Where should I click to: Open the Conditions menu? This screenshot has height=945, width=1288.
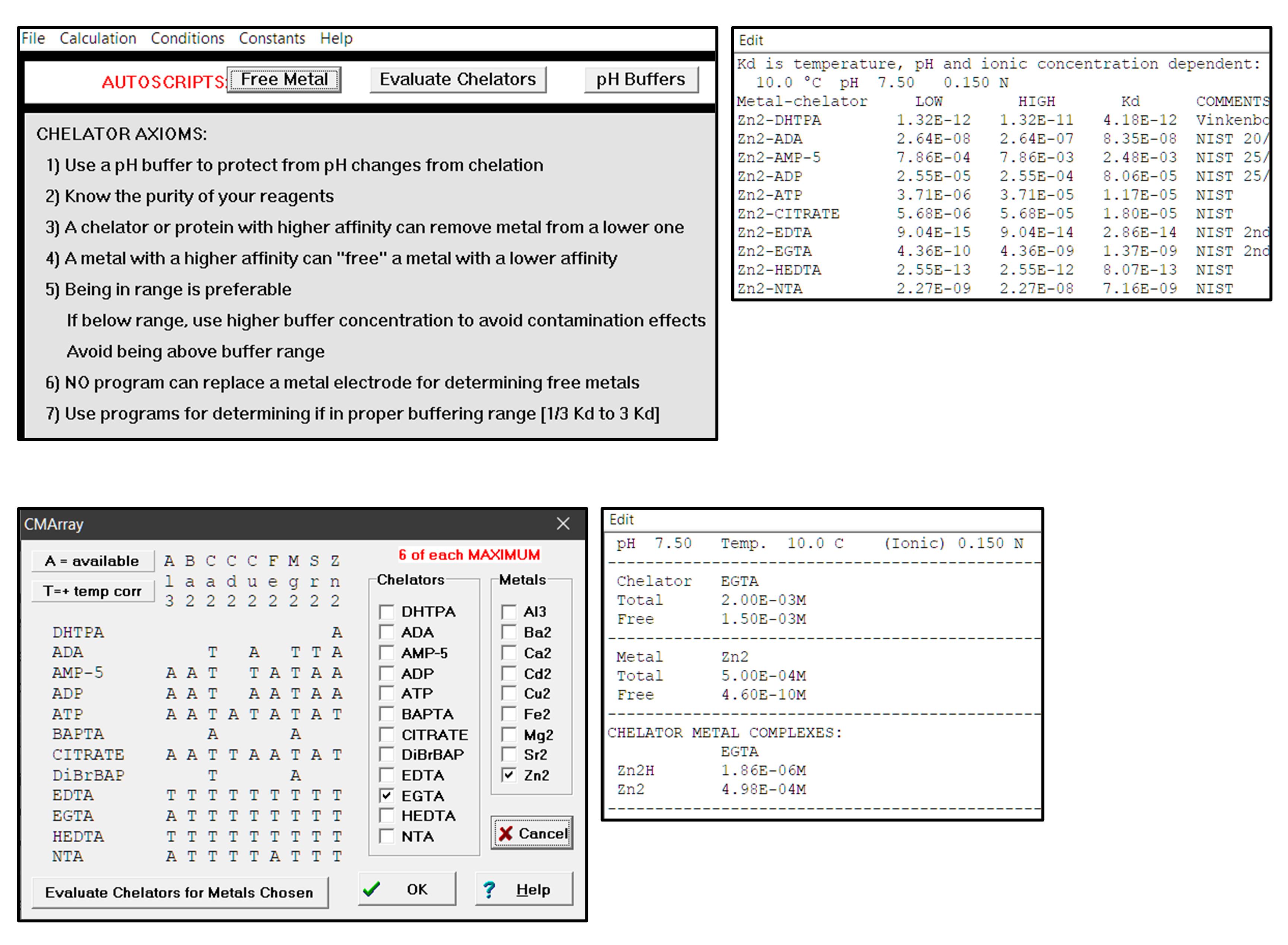pos(187,38)
